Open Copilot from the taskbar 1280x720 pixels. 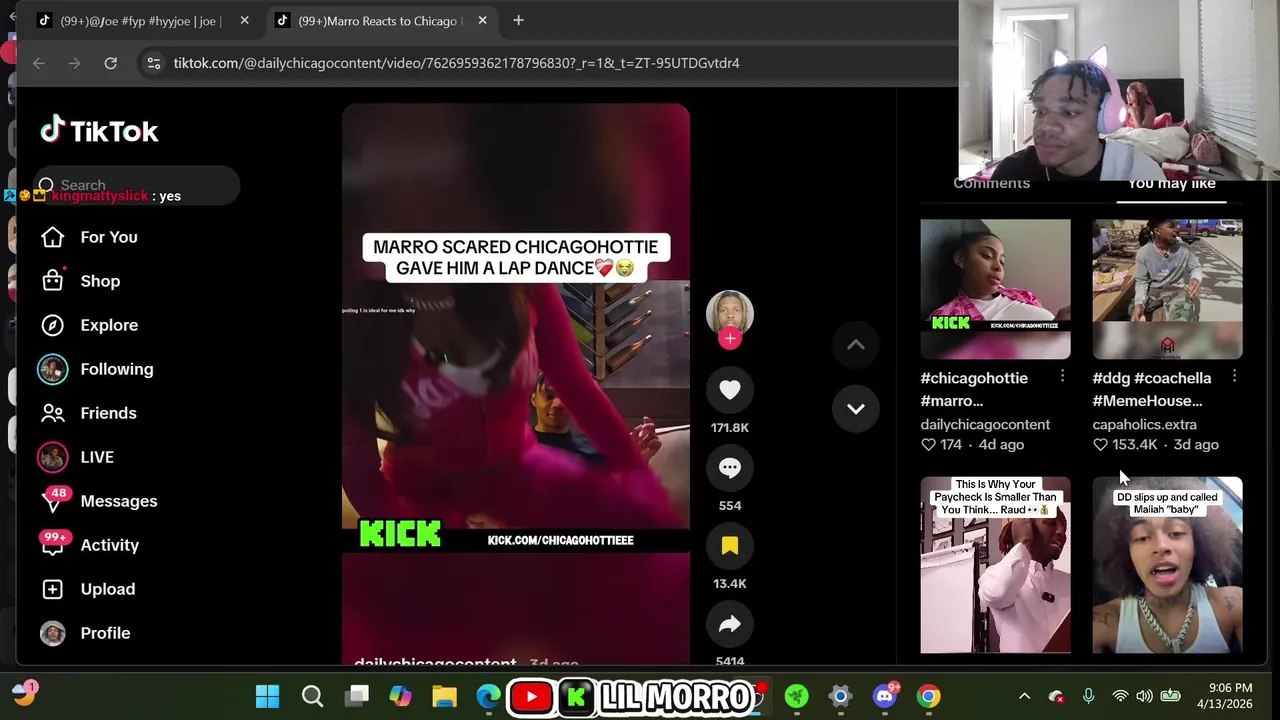[x=401, y=697]
